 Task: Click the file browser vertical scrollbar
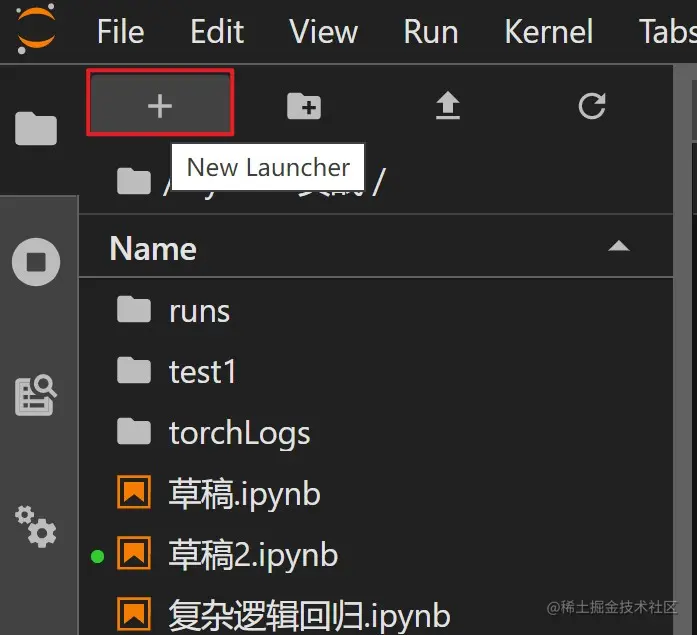point(680,350)
